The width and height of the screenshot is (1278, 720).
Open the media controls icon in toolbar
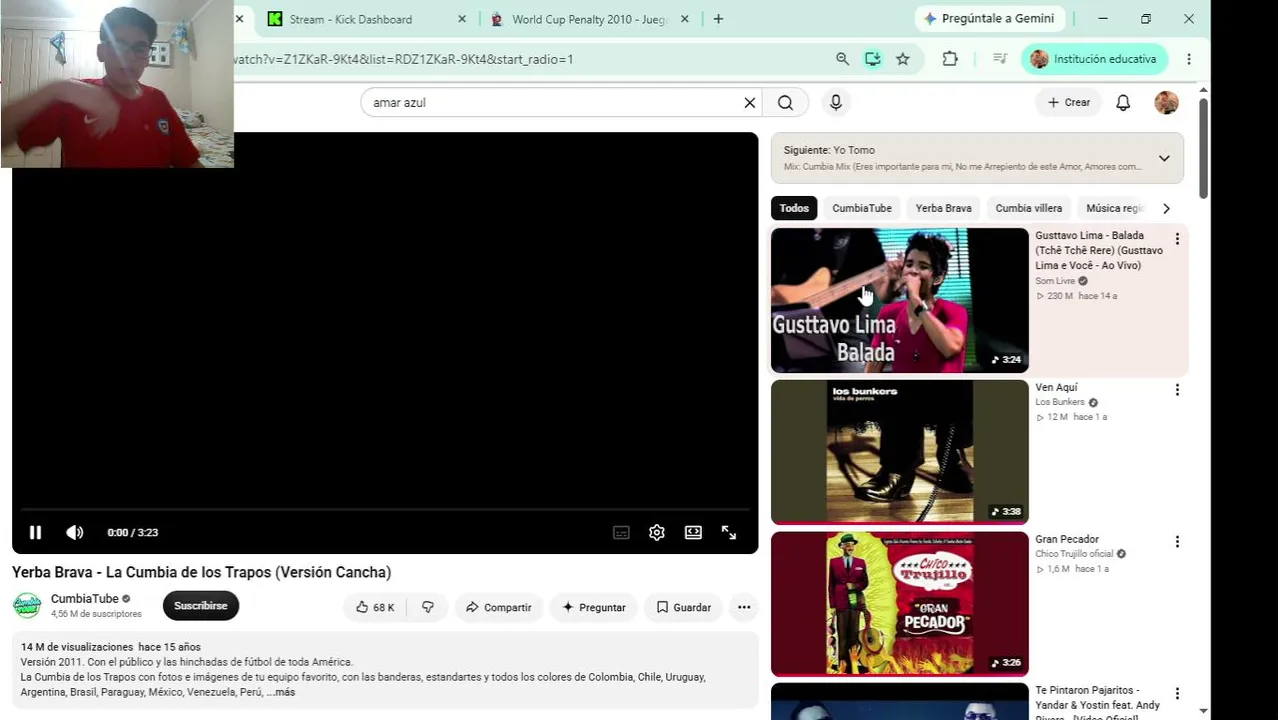click(x=999, y=59)
